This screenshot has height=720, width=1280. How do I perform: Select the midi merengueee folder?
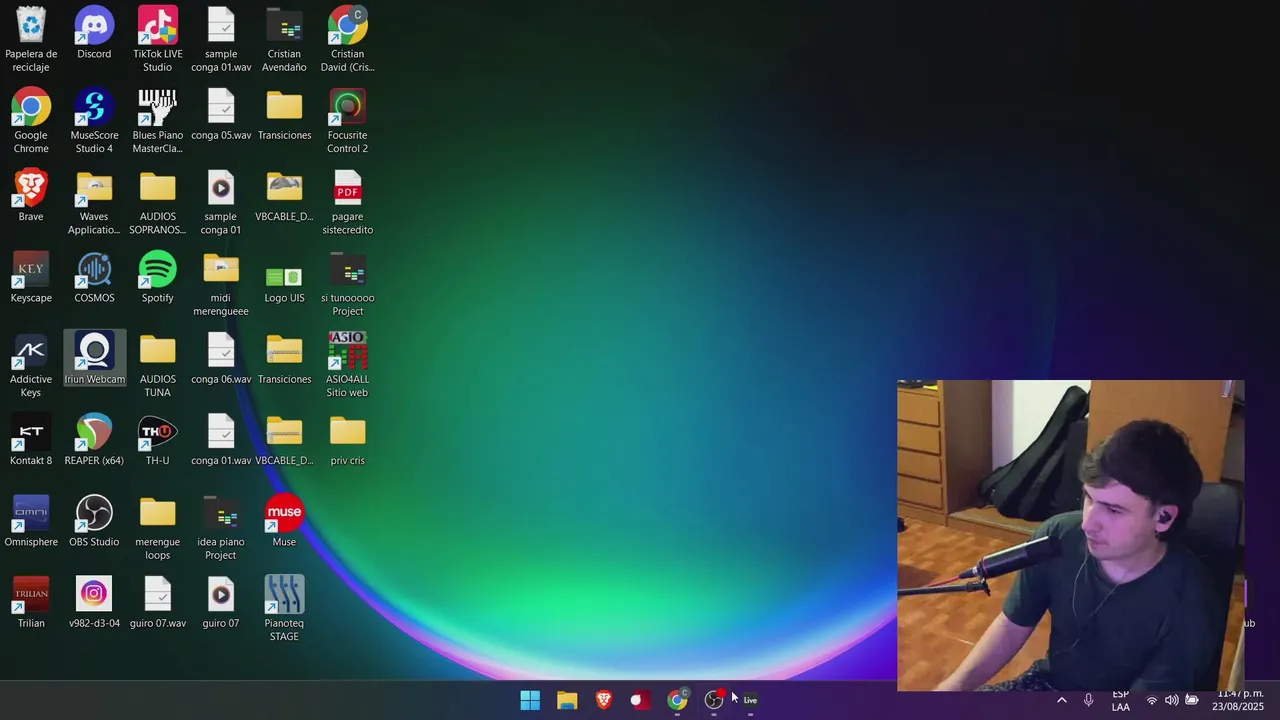coord(221,284)
